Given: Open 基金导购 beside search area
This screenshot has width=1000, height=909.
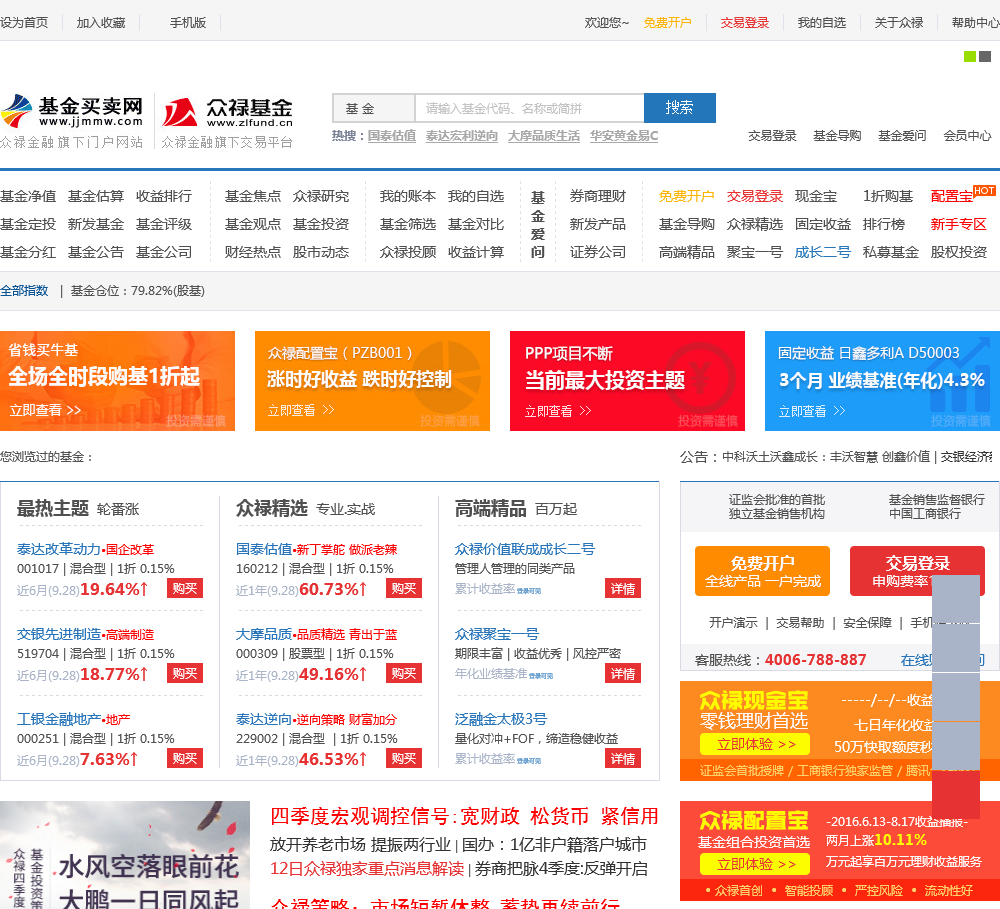Looking at the screenshot, I should pyautogui.click(x=837, y=136).
